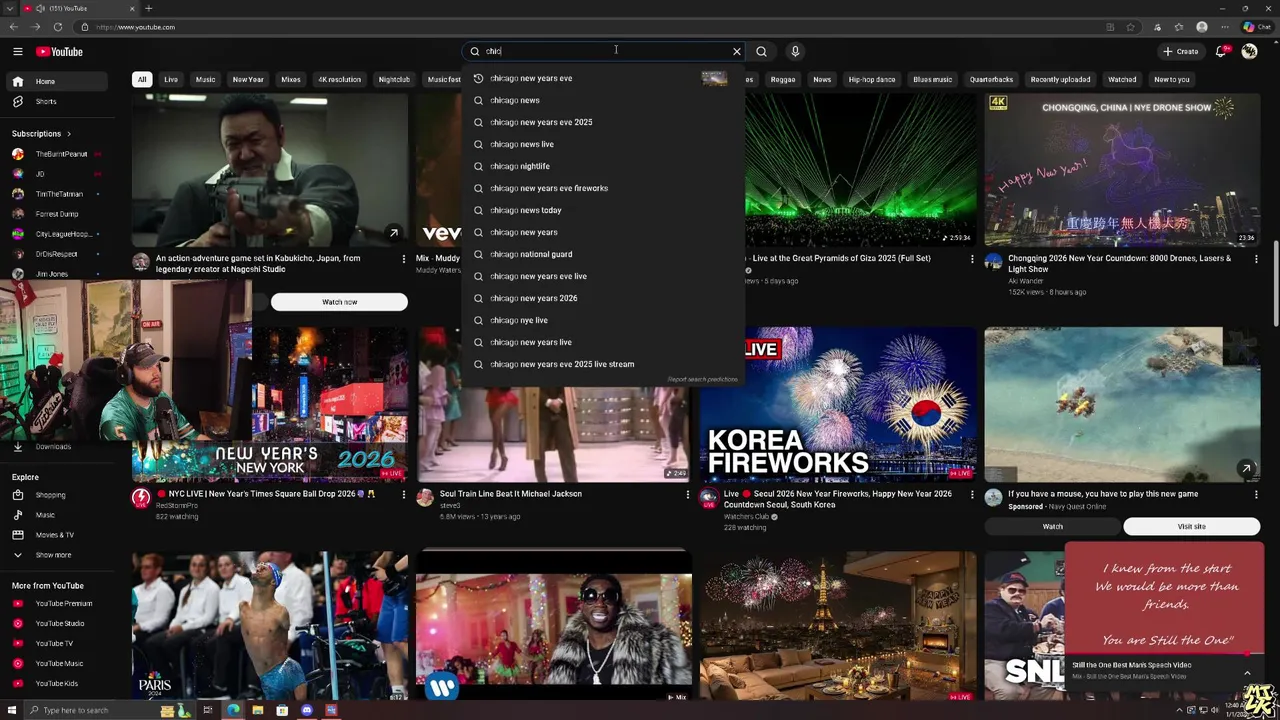Click the Create button

click(x=1180, y=51)
